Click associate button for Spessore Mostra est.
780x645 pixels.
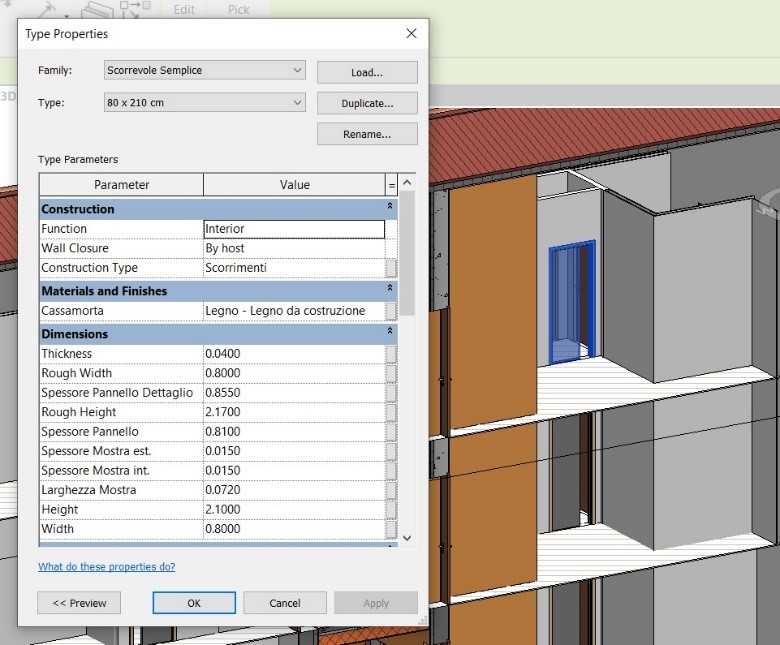point(391,451)
